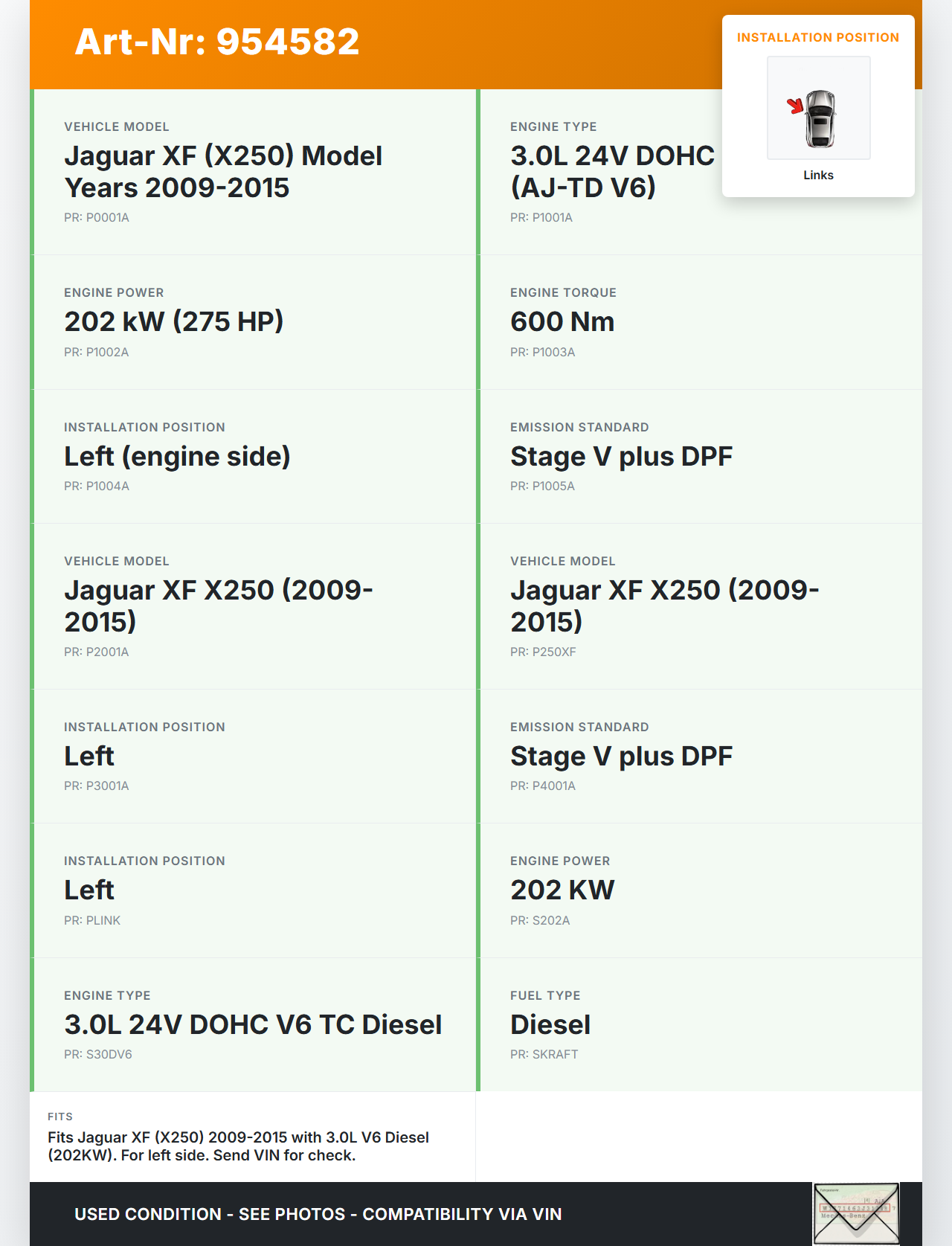The width and height of the screenshot is (952, 1246).
Task: Click the "Left (engine side)" position value
Action: coord(177,457)
